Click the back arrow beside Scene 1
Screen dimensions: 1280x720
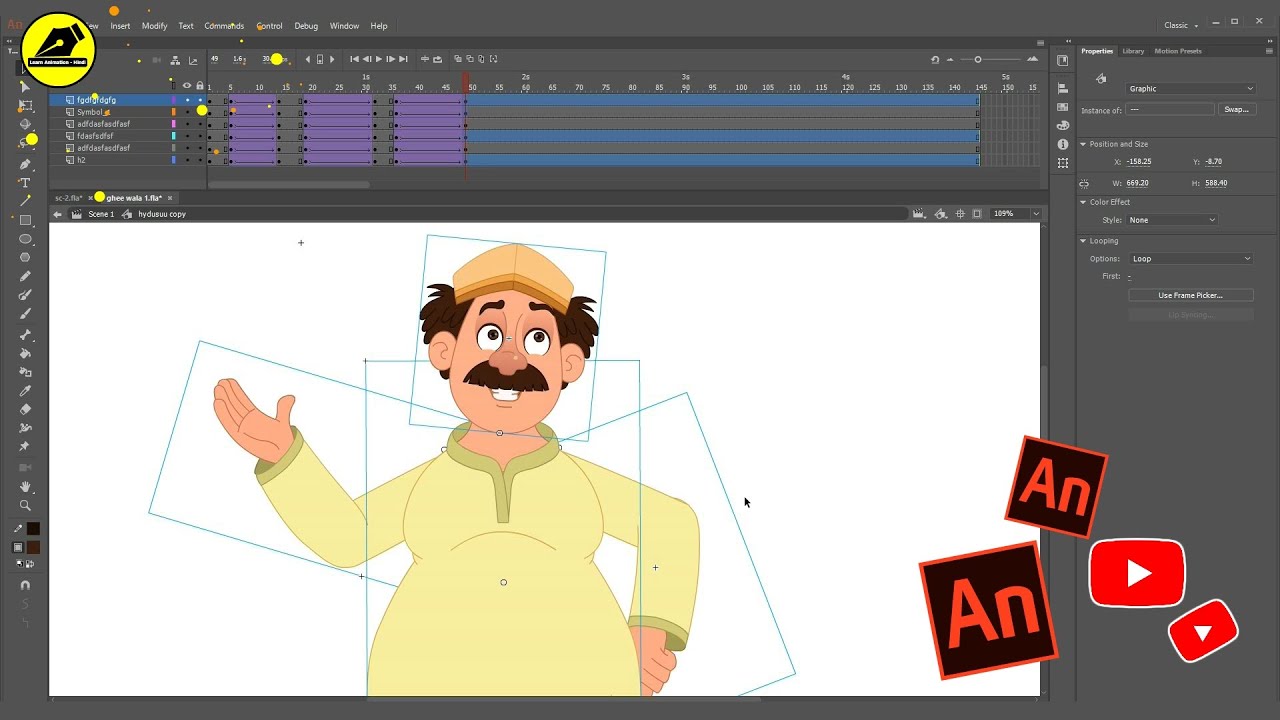pos(57,214)
